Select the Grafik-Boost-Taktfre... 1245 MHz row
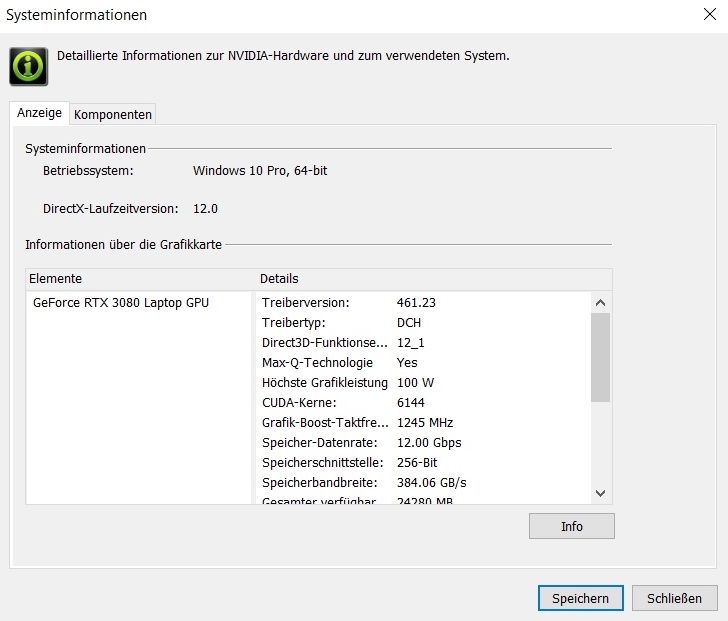This screenshot has width=728, height=621. pos(423,422)
